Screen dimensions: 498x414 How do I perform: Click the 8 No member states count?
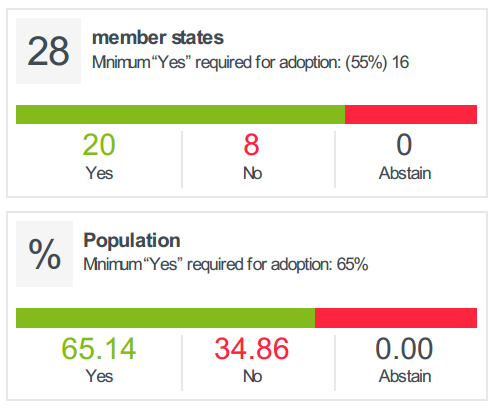251,145
